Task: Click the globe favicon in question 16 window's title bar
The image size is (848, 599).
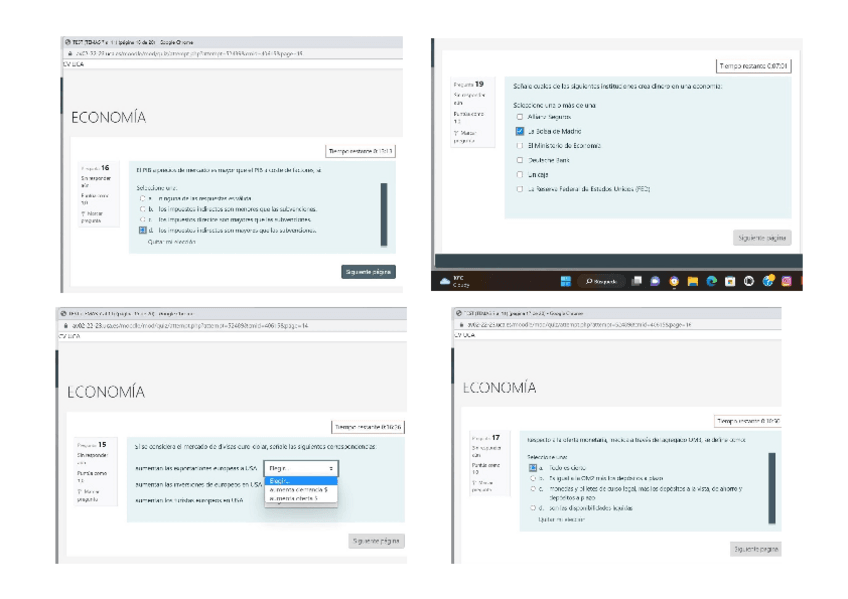Action: coord(68,42)
